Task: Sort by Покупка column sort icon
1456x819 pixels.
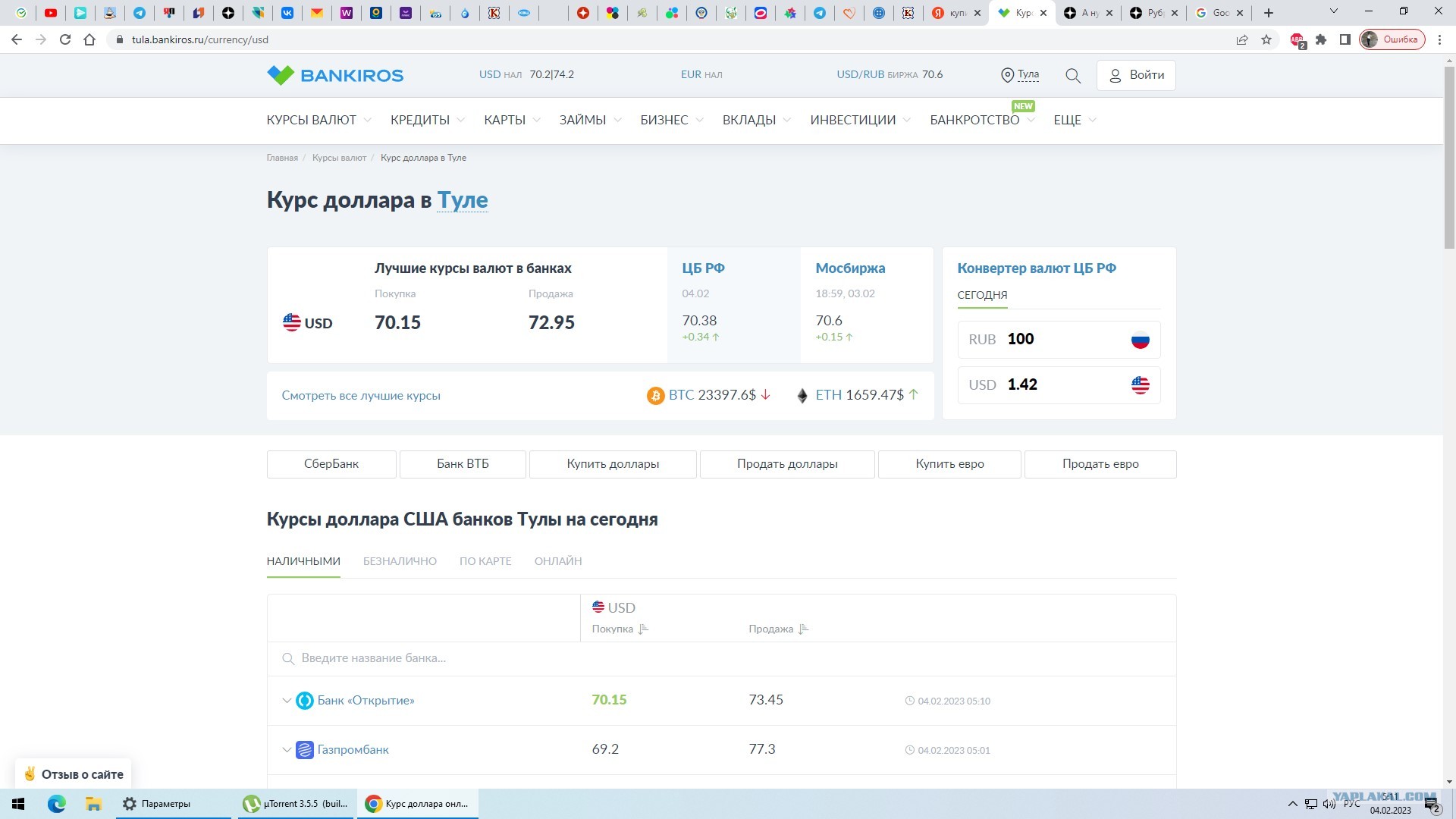Action: point(644,629)
